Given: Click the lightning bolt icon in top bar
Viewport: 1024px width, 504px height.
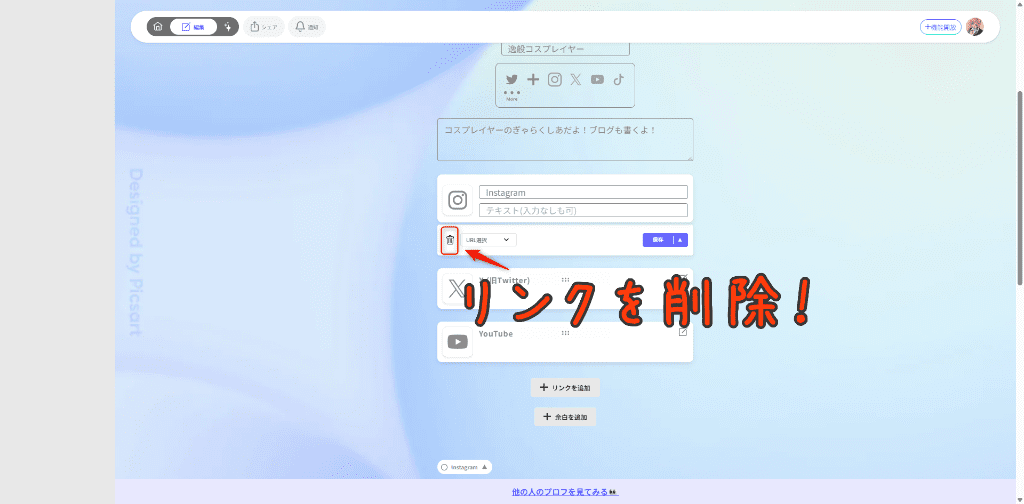Looking at the screenshot, I should pyautogui.click(x=228, y=27).
